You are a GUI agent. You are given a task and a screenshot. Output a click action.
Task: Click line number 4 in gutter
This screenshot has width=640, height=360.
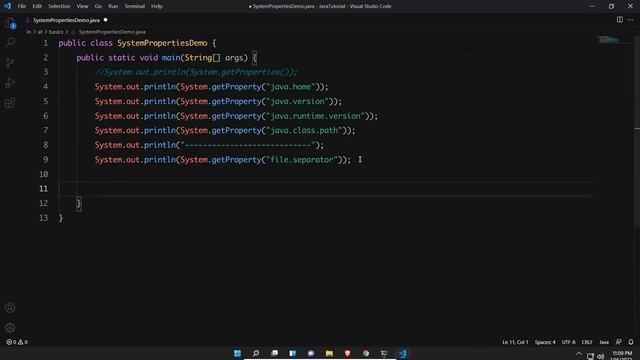(45, 87)
